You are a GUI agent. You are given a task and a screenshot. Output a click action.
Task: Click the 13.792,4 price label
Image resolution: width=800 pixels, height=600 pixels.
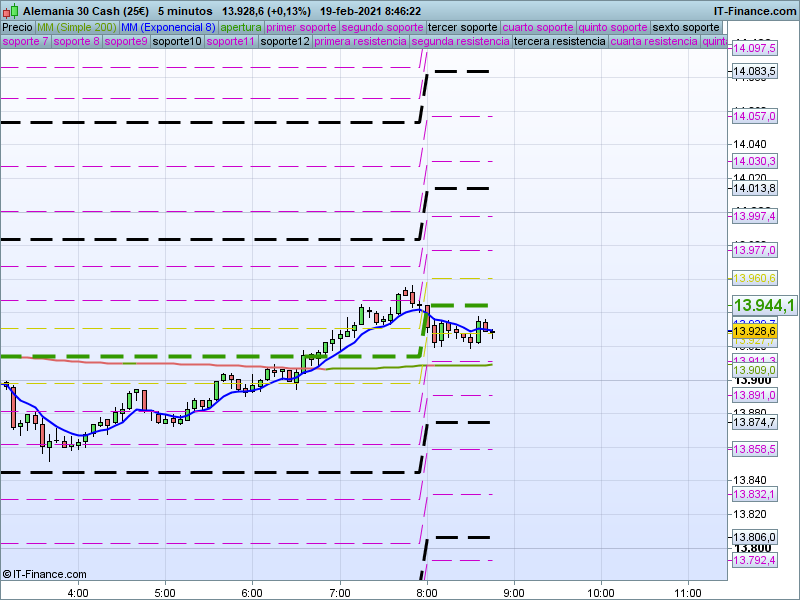754,561
